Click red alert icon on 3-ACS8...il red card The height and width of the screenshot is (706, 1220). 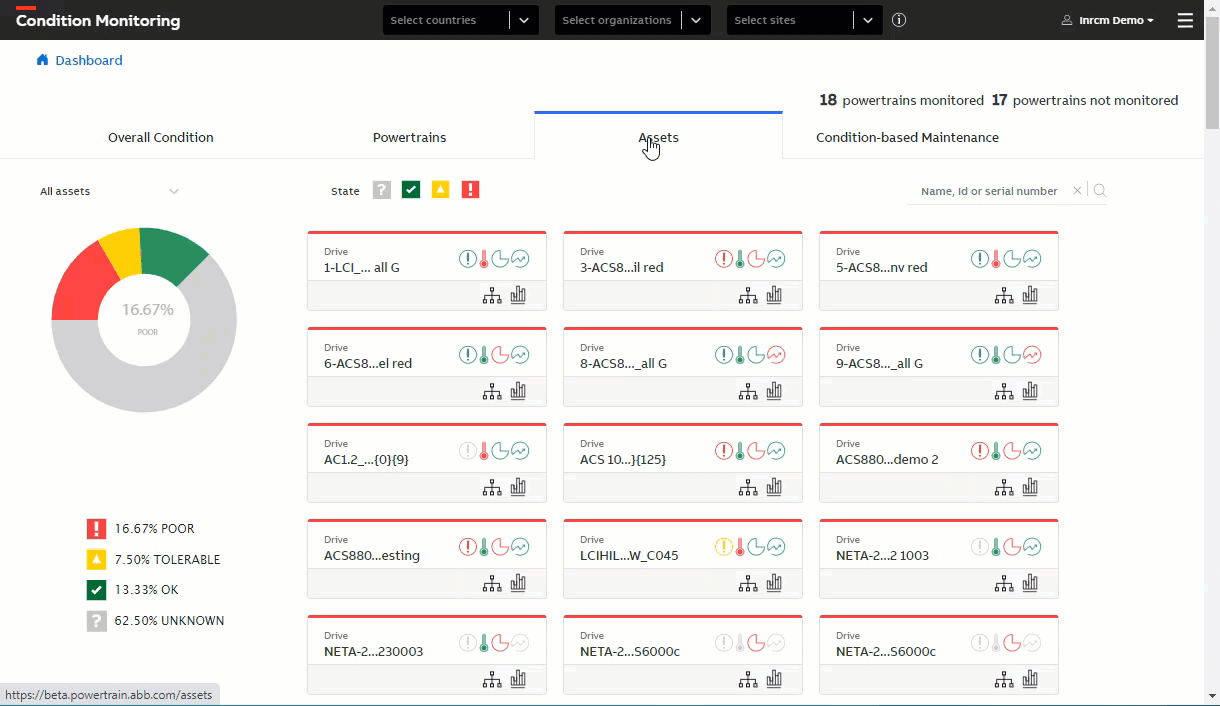coord(723,259)
